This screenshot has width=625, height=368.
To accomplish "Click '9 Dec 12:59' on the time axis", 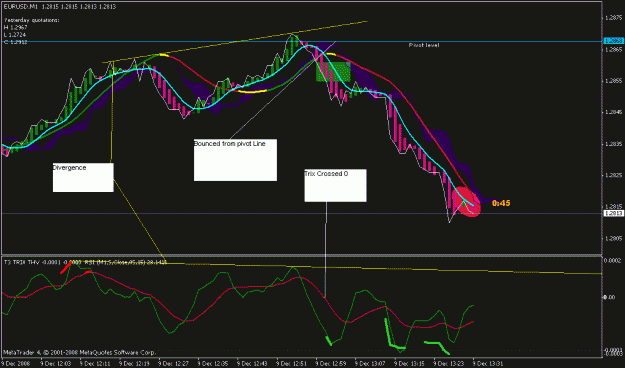I will coord(331,363).
